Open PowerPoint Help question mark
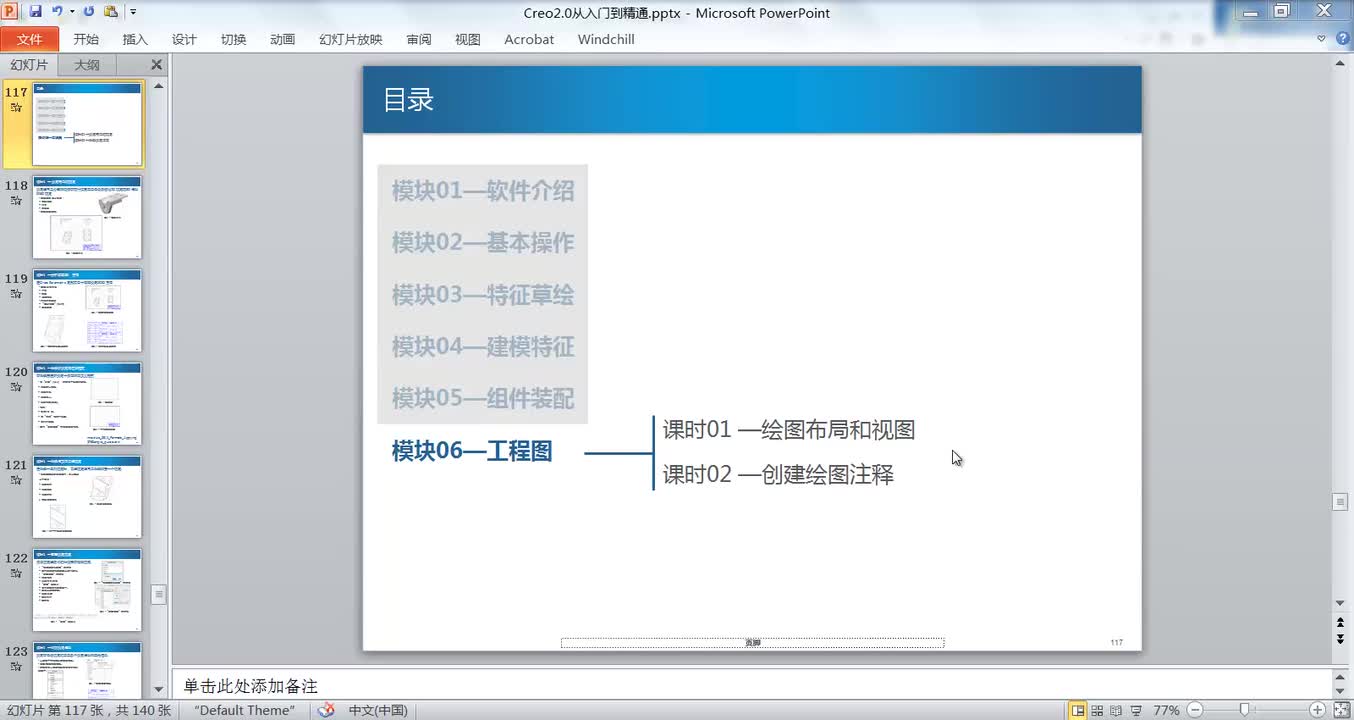The width and height of the screenshot is (1354, 720). (x=1341, y=39)
